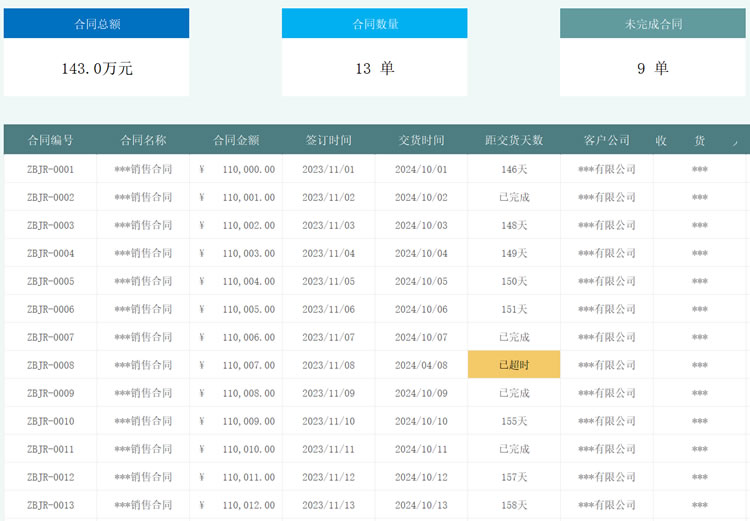Click the 151天 days-remaining cell

(x=514, y=309)
